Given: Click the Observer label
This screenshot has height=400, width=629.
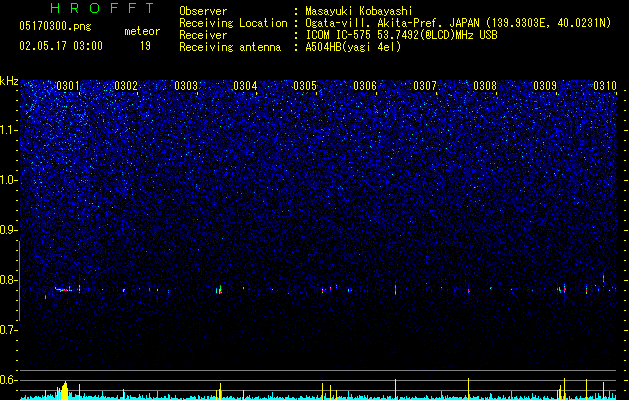Looking at the screenshot, I should [x=203, y=11].
